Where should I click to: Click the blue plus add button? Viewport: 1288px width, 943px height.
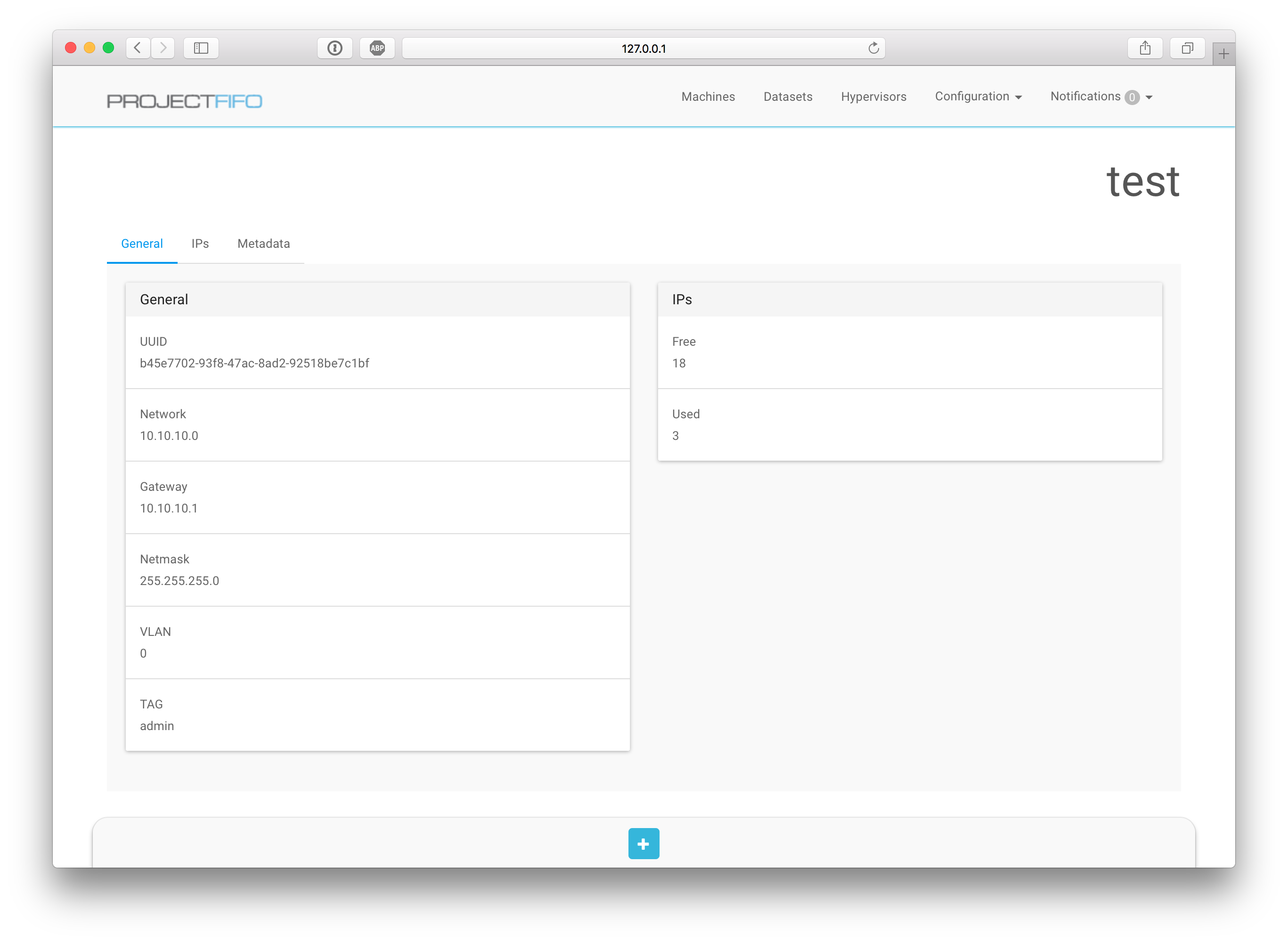(x=644, y=843)
